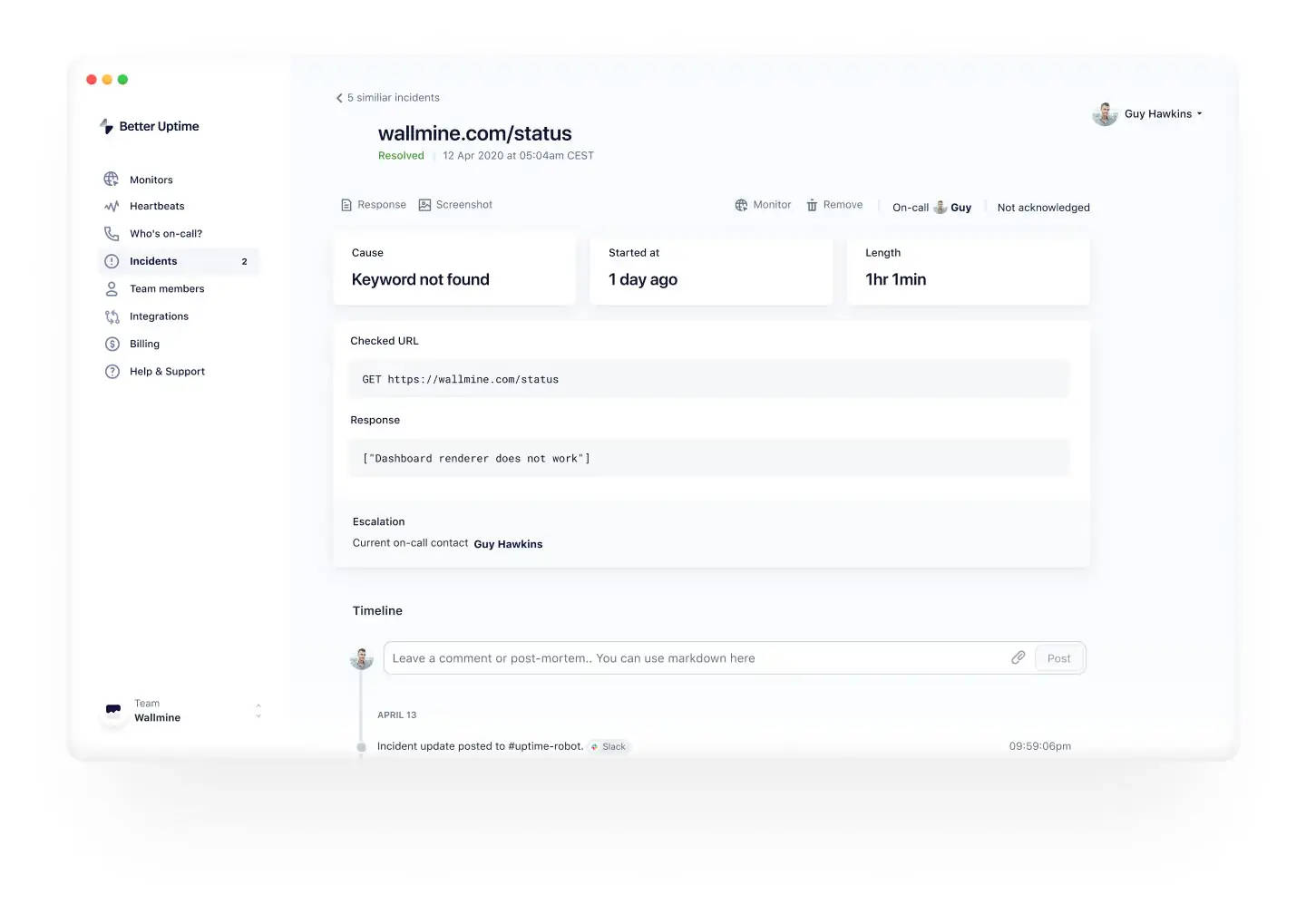Image resolution: width=1306 pixels, height=924 pixels.
Task: Attach a file with the paperclip icon
Action: (x=1018, y=657)
